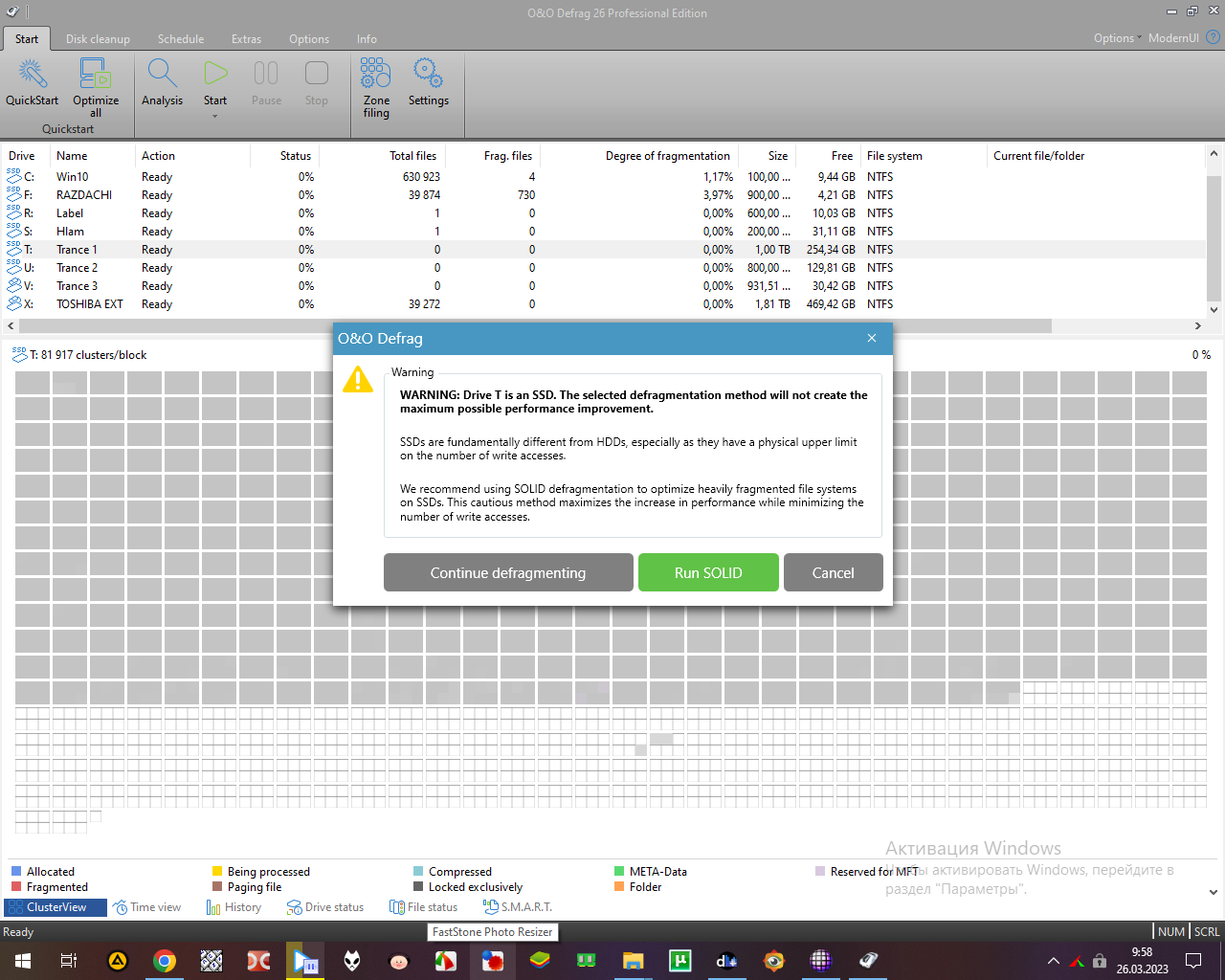Open Settings gear icon in ribbon
The width and height of the screenshot is (1225, 980).
(428, 75)
